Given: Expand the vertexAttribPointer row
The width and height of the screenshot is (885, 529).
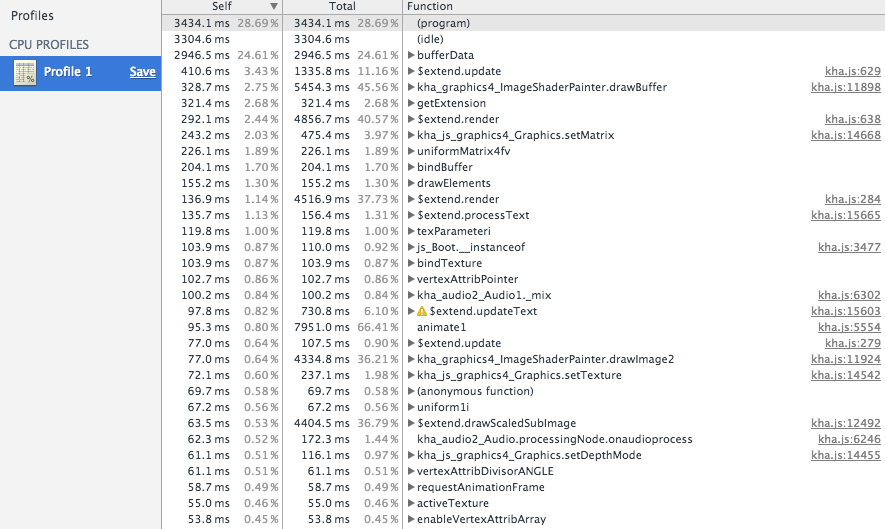Looking at the screenshot, I should [x=411, y=279].
